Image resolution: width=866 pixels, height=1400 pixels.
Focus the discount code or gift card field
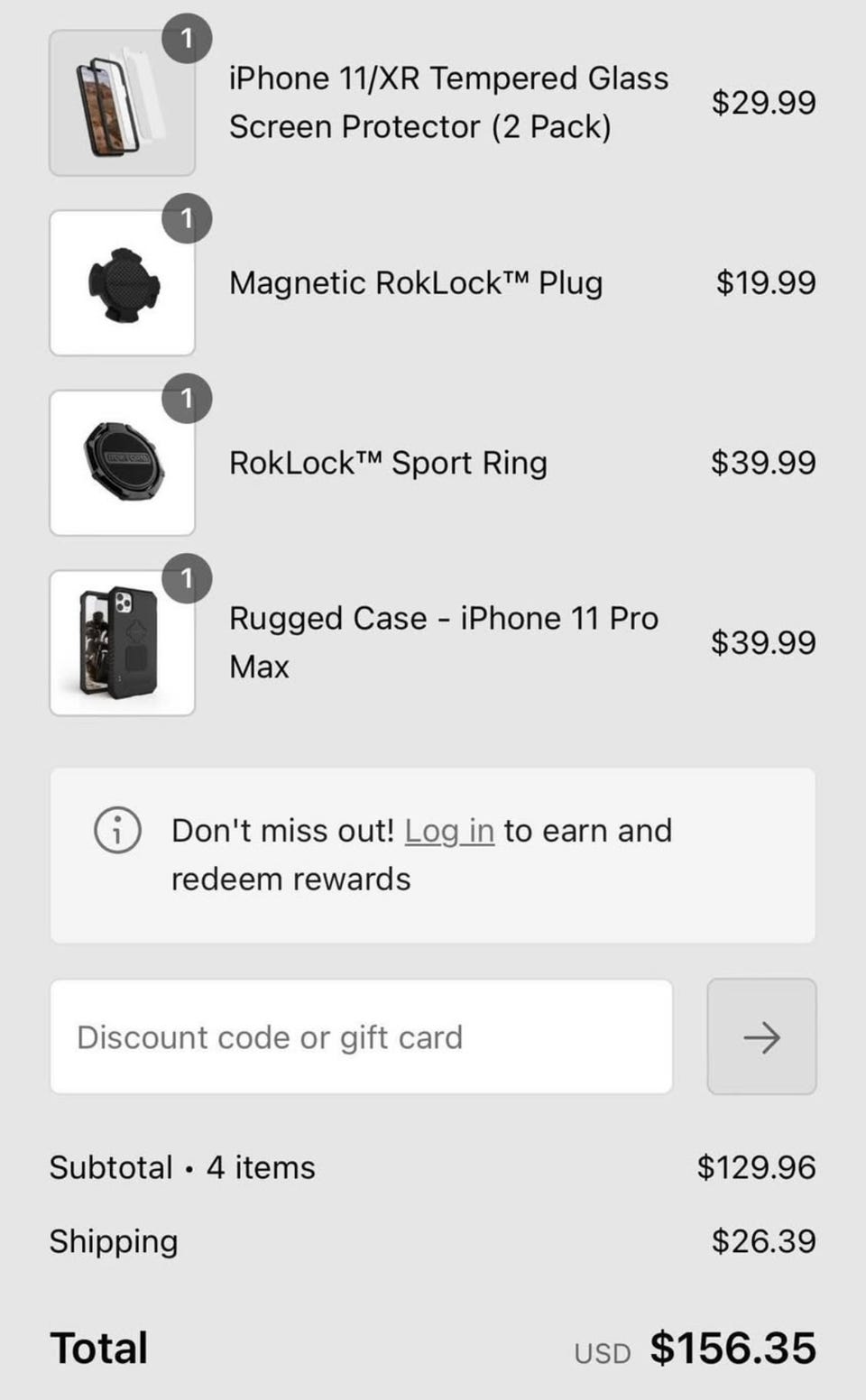point(361,1036)
